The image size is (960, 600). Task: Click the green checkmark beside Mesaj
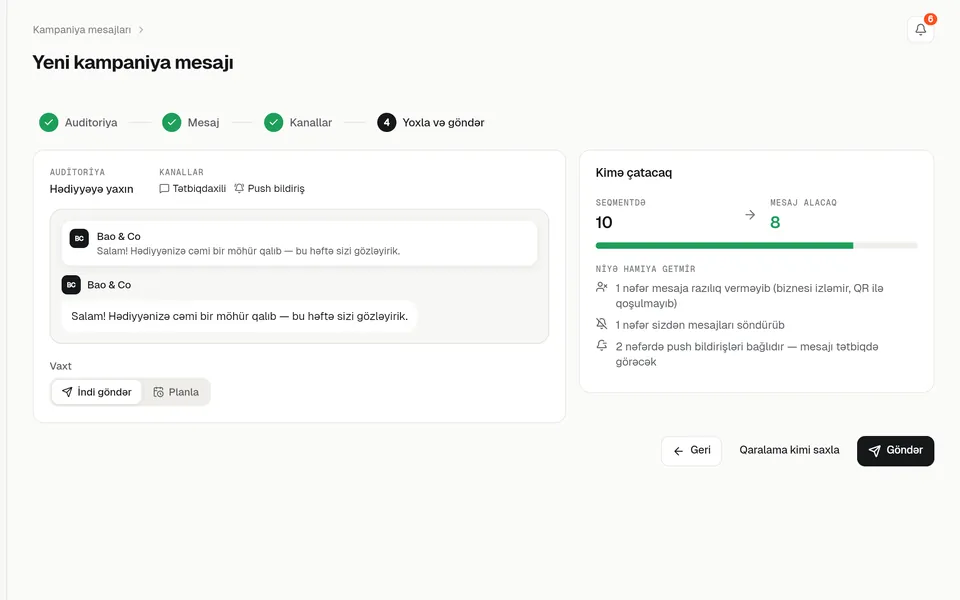coord(171,122)
